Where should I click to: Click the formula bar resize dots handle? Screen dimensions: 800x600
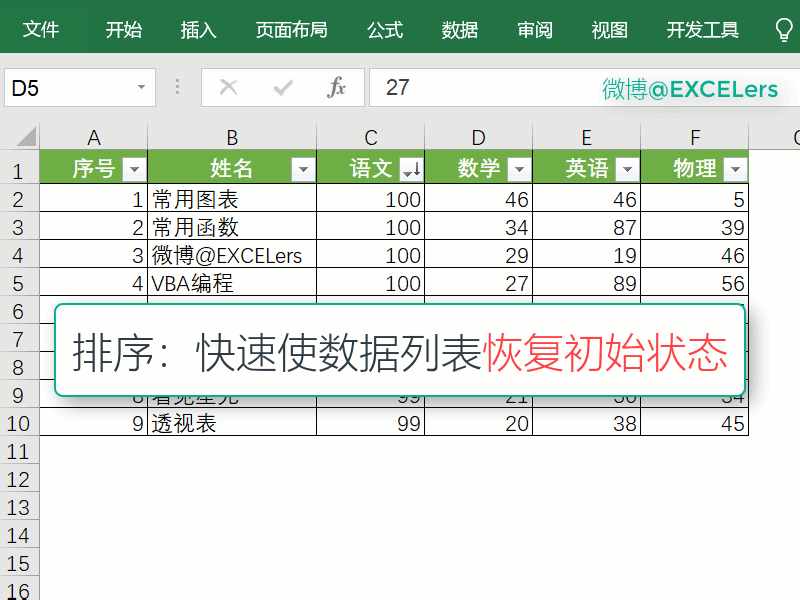click(179, 88)
